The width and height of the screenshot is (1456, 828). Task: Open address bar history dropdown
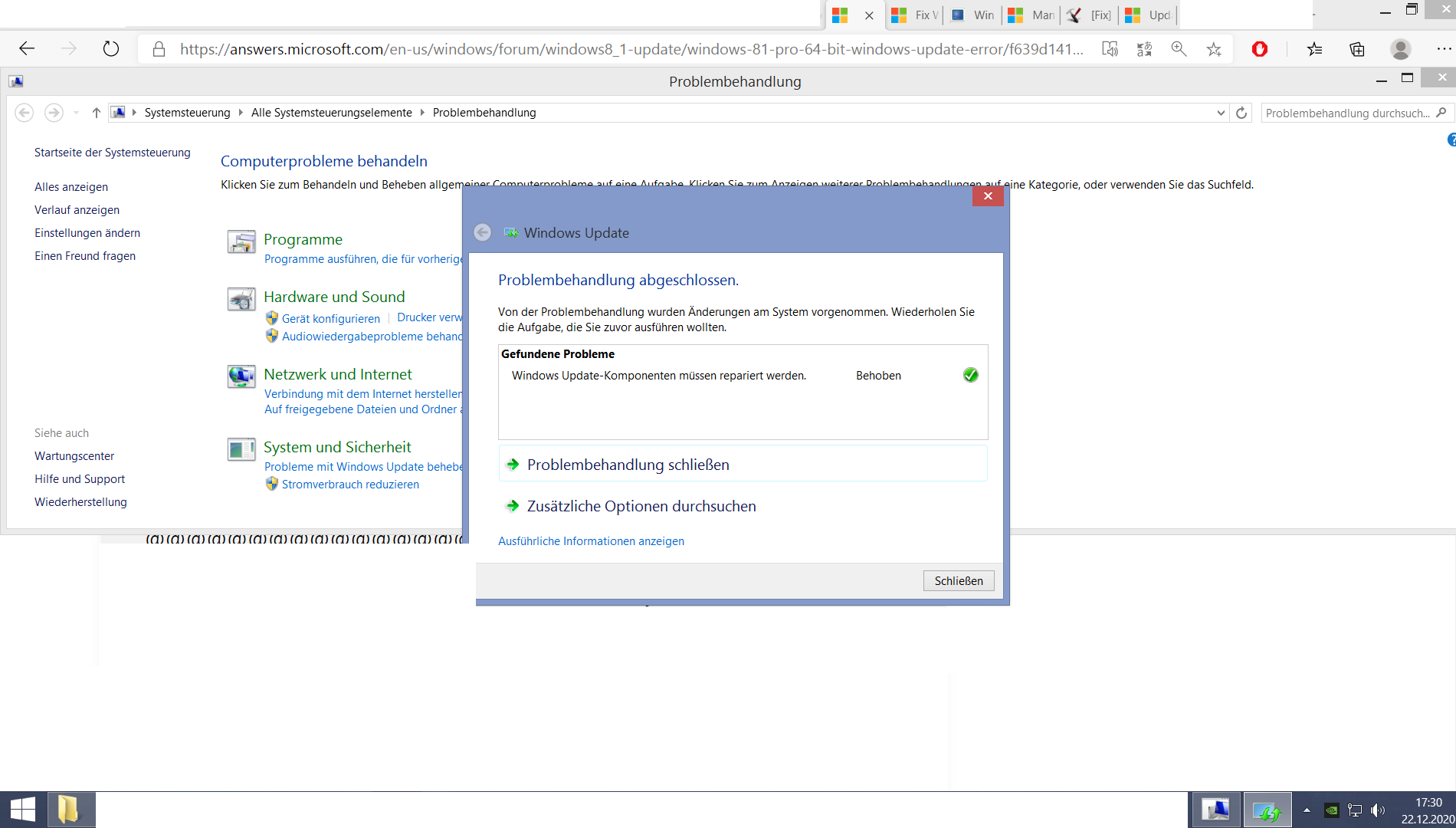point(1221,113)
